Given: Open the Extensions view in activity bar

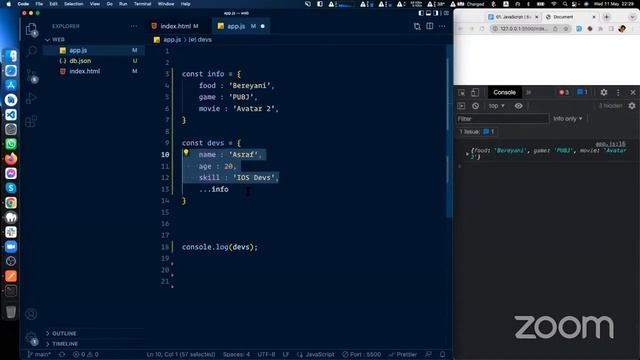Looking at the screenshot, I should coord(31,121).
